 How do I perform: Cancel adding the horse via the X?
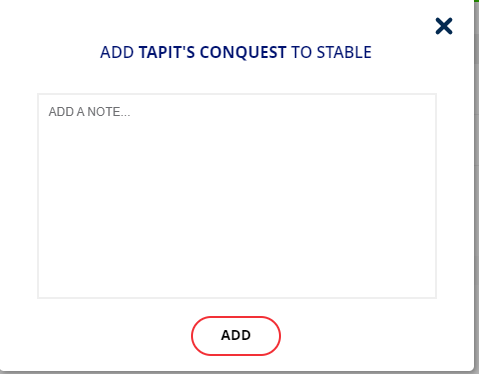(444, 26)
